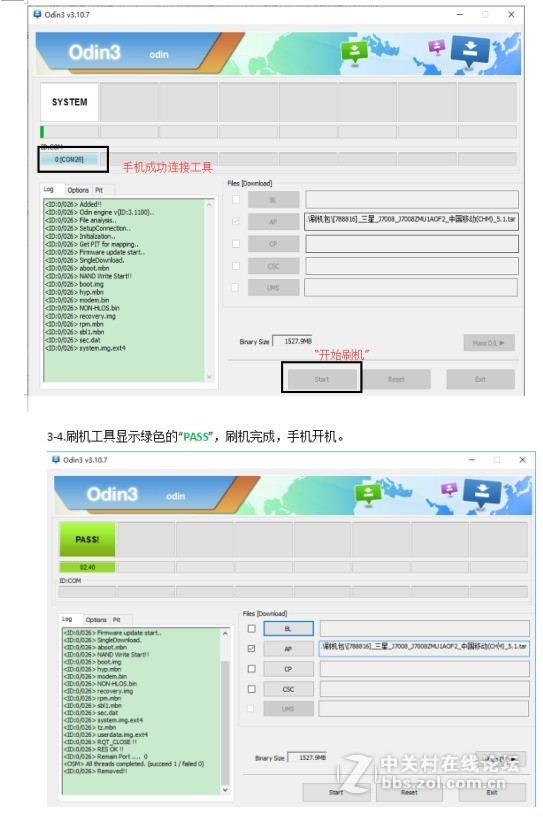The width and height of the screenshot is (543, 817).
Task: Close the Odin3 window showing SYSTEM
Action: coord(511,15)
